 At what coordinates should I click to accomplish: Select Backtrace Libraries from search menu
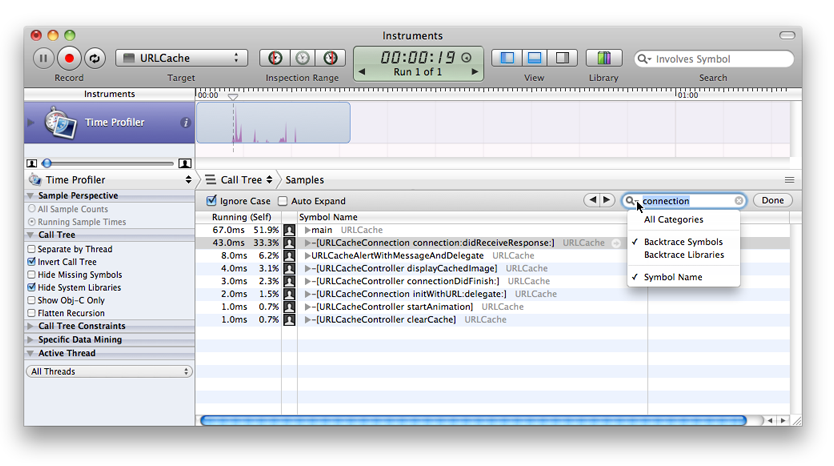683,255
